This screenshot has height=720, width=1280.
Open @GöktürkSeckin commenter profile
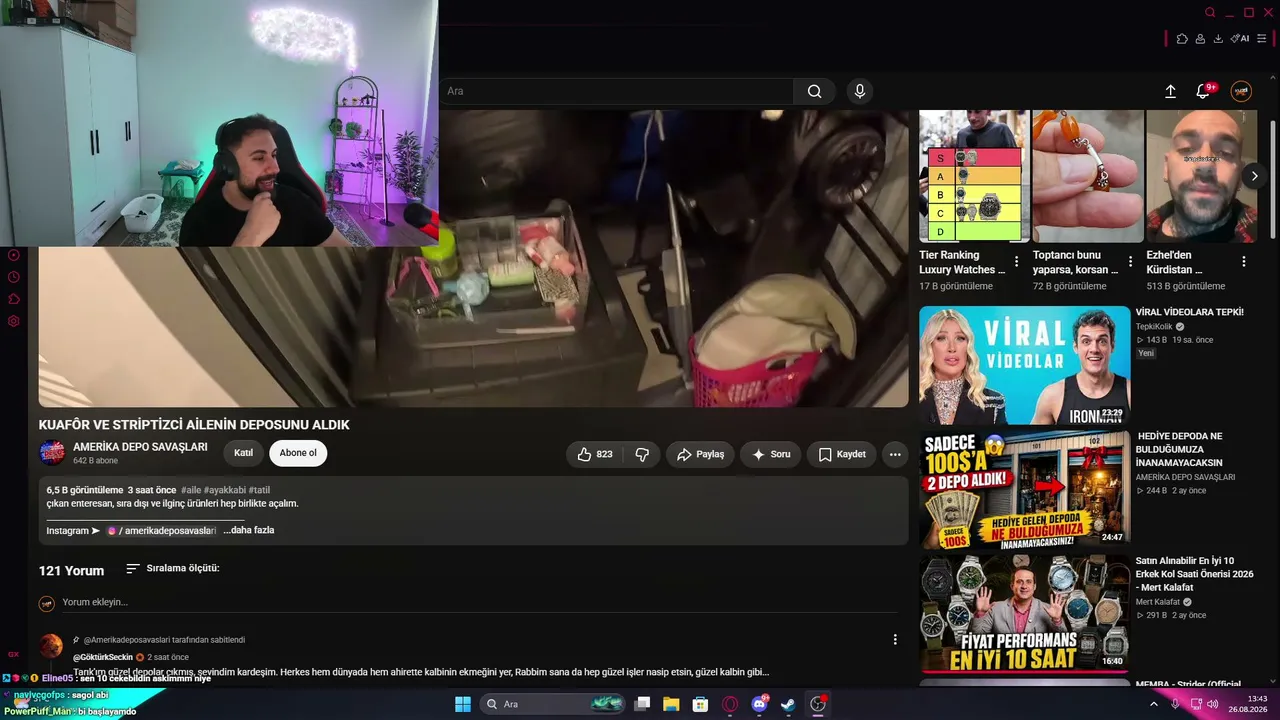click(103, 657)
